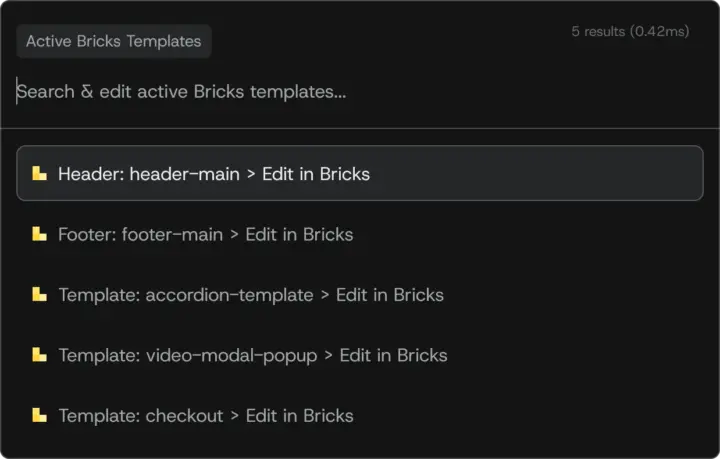Choose the "Template: video-modal-popup" result name
720x459 pixels.
pos(187,355)
